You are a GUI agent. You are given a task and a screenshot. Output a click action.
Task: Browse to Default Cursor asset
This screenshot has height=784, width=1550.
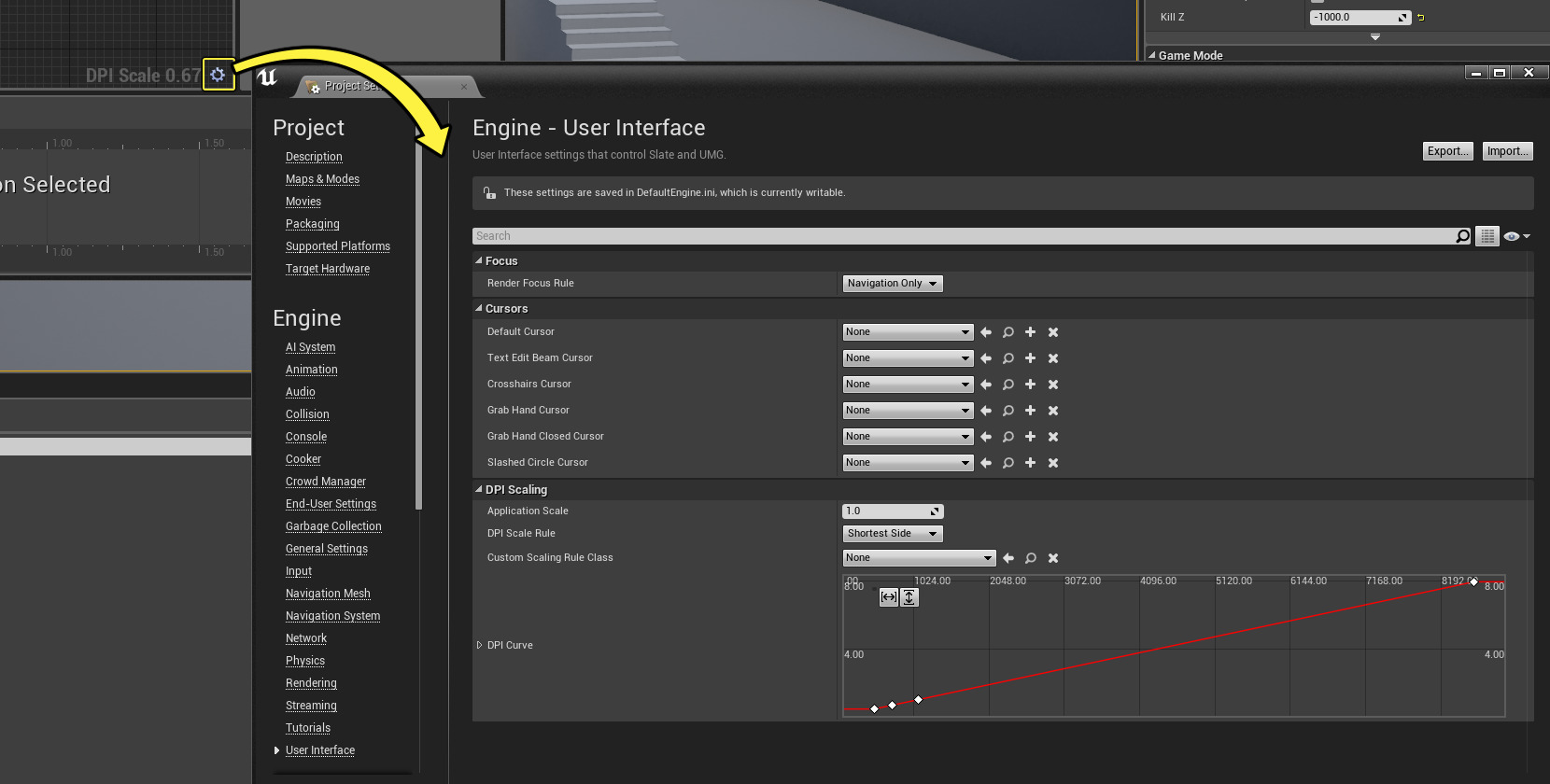1008,332
